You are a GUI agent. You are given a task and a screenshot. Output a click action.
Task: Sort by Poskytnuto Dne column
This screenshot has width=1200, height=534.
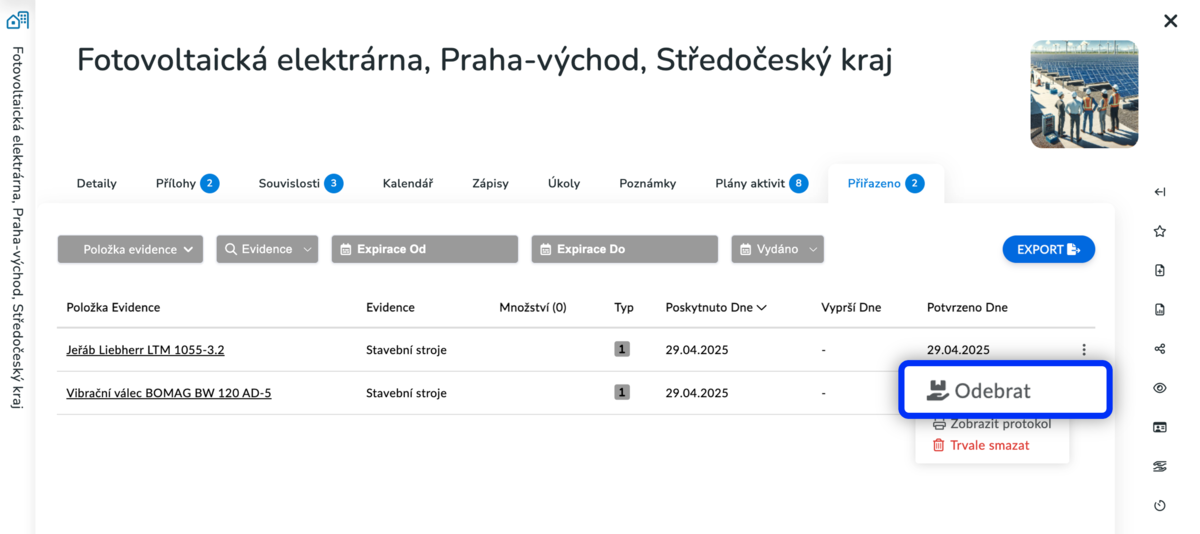click(716, 307)
